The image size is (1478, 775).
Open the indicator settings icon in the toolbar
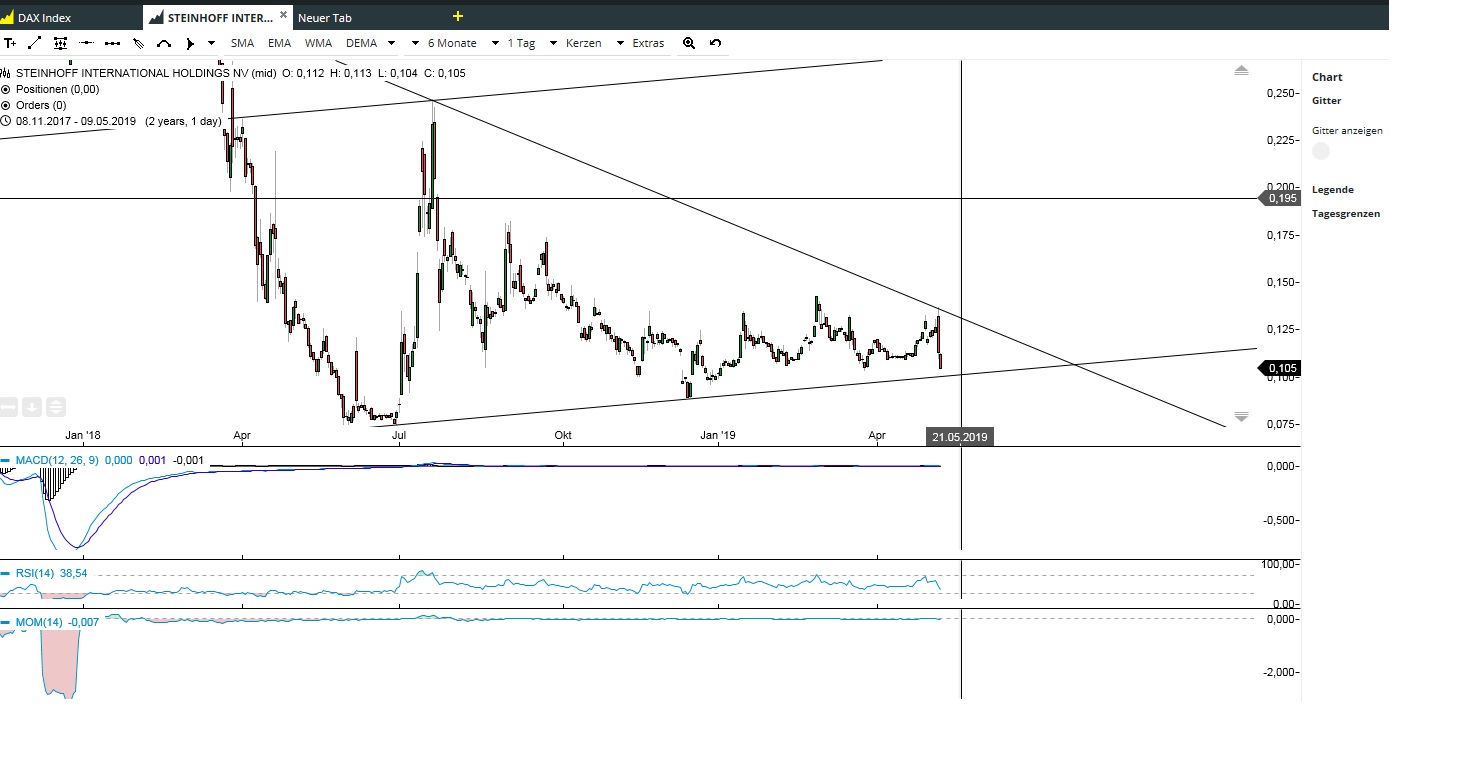[60, 43]
